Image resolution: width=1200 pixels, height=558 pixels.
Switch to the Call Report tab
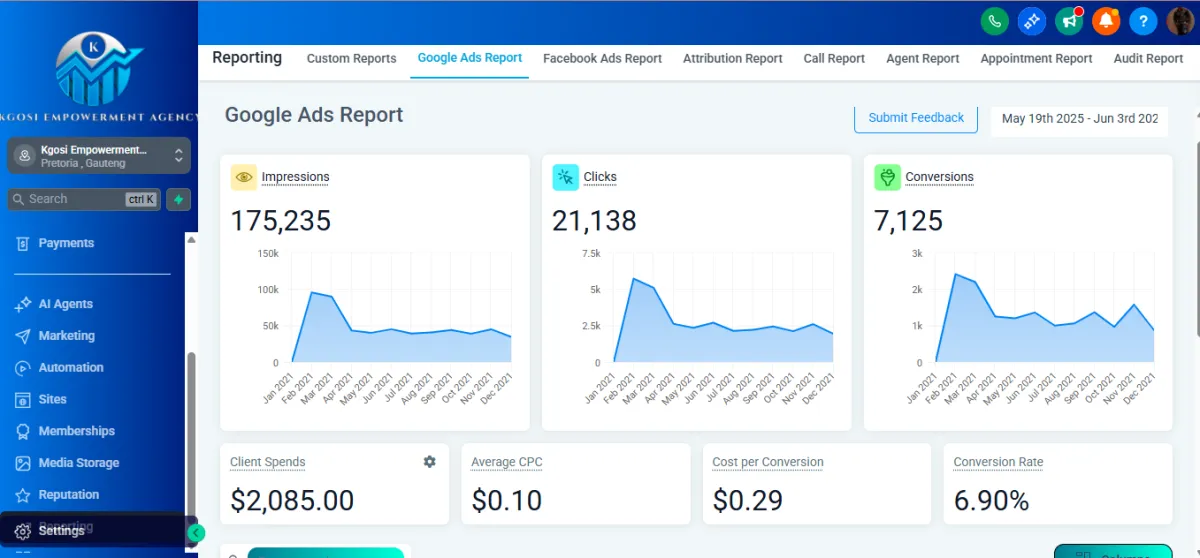click(834, 59)
